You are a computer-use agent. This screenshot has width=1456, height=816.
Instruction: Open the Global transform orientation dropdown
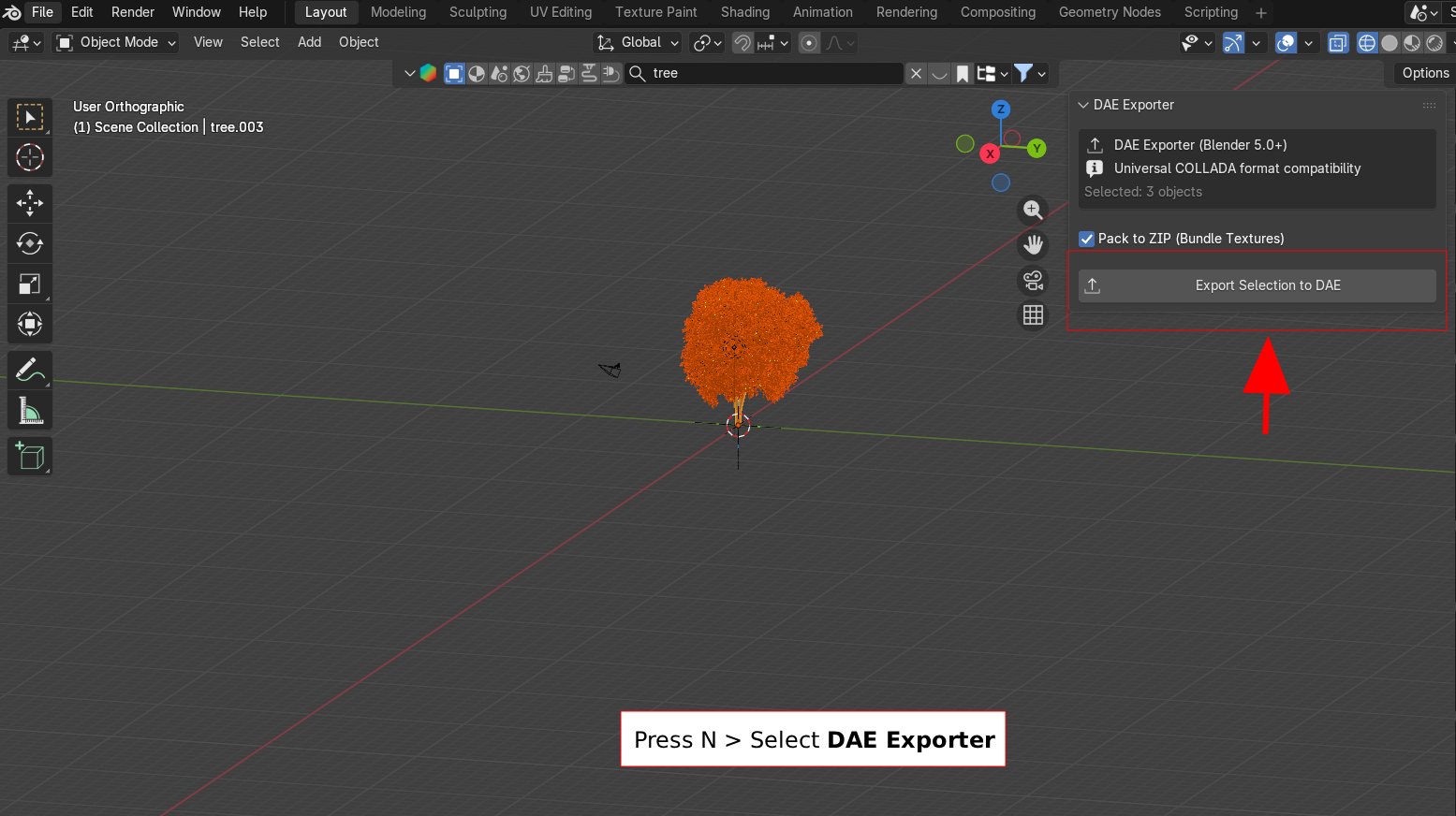coord(638,42)
